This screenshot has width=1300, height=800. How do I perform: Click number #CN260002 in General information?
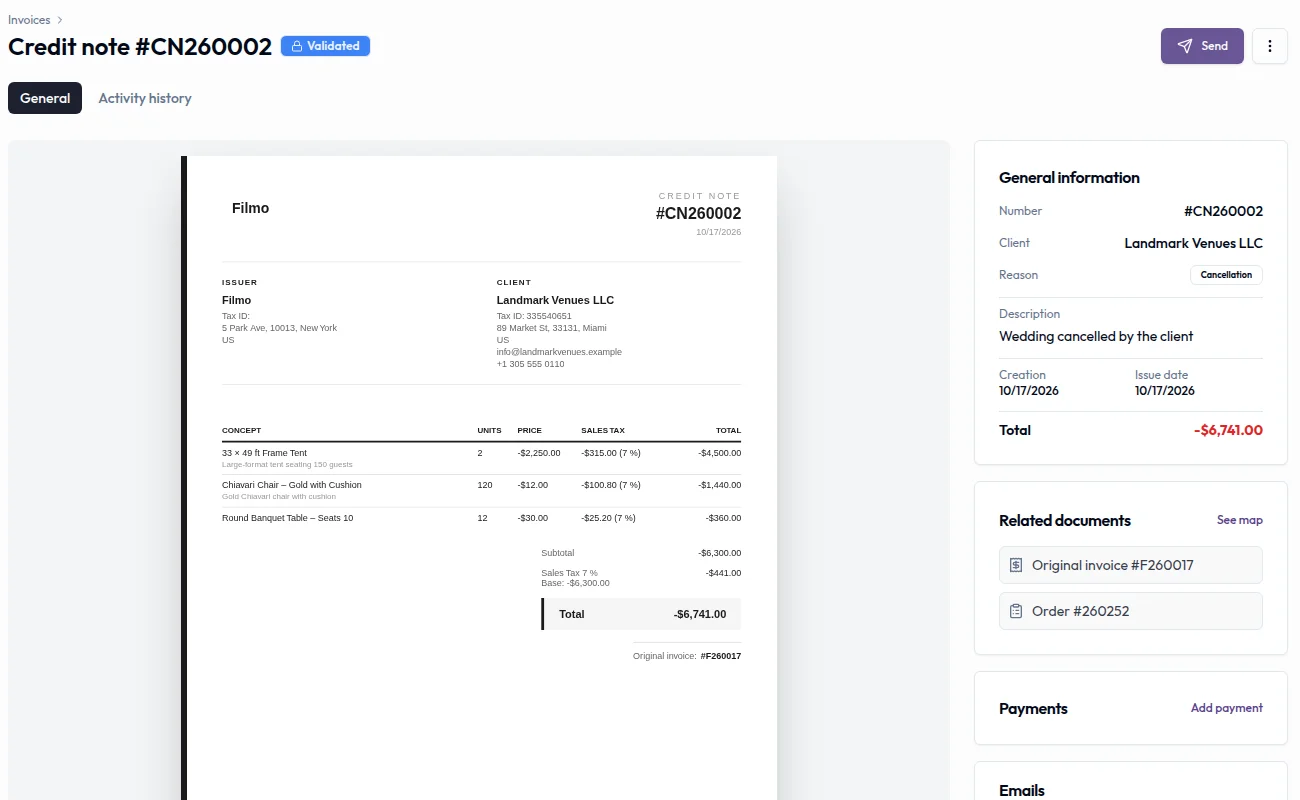(1223, 211)
